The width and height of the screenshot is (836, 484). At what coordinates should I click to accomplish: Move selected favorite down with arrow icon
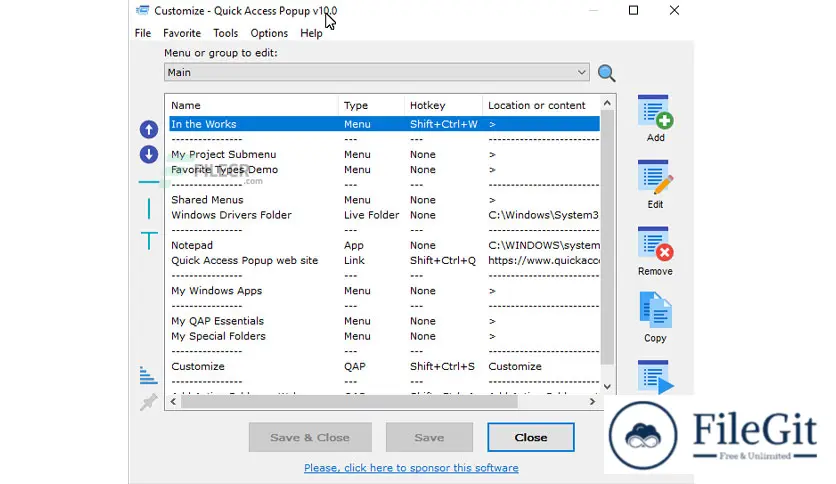(149, 155)
